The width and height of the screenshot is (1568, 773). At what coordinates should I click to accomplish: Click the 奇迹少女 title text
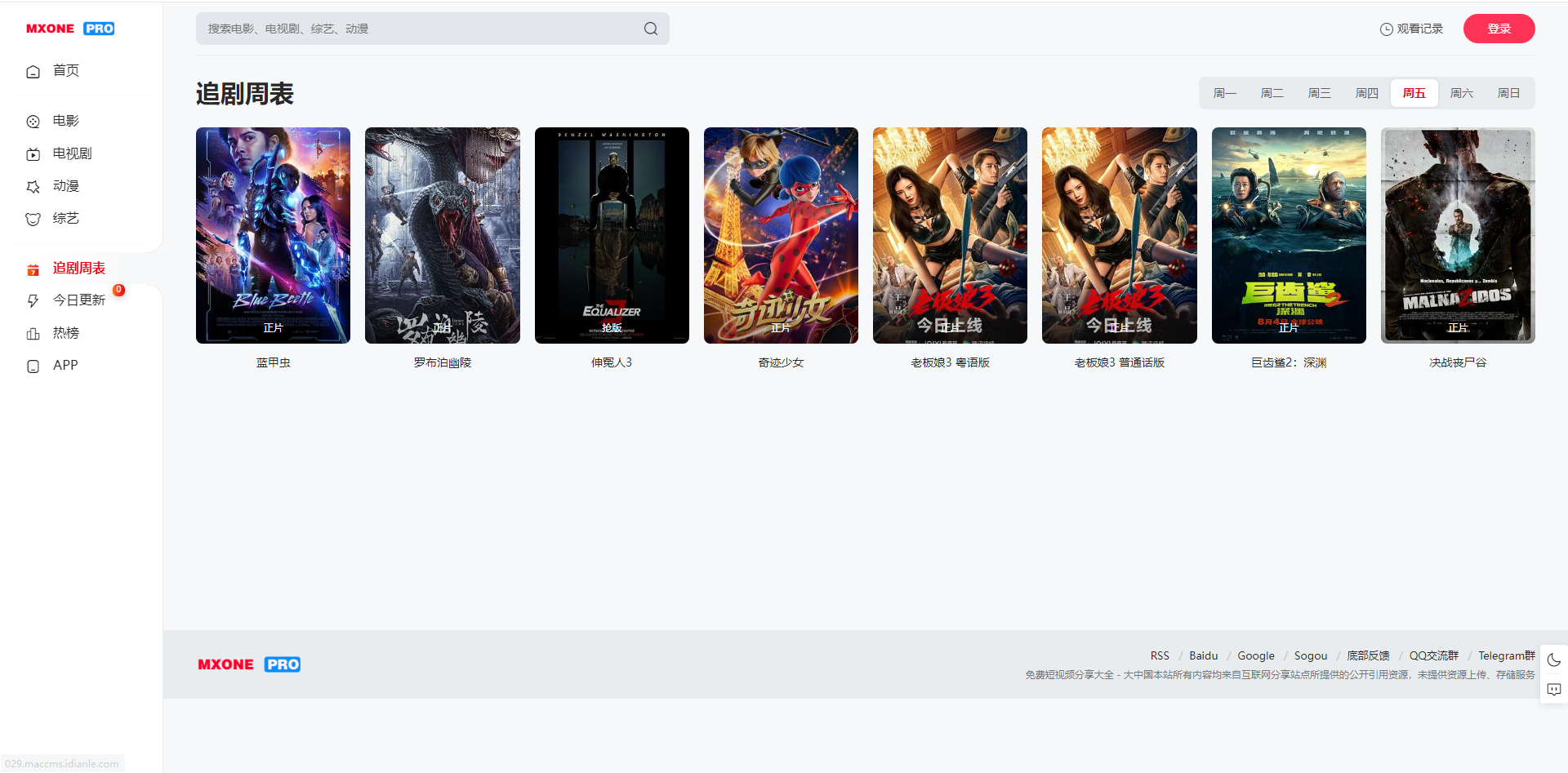coord(781,362)
